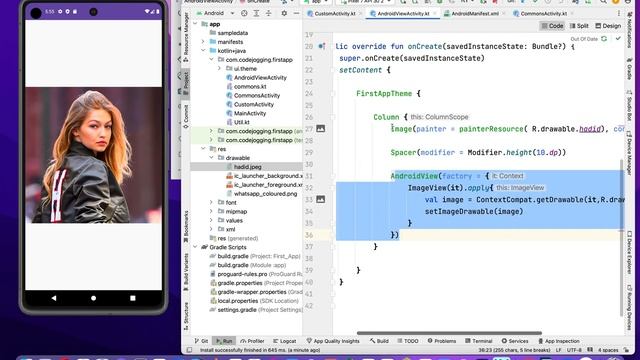Image resolution: width=640 pixels, height=360 pixels.
Task: Open the Git tool window
Action: tap(201, 341)
